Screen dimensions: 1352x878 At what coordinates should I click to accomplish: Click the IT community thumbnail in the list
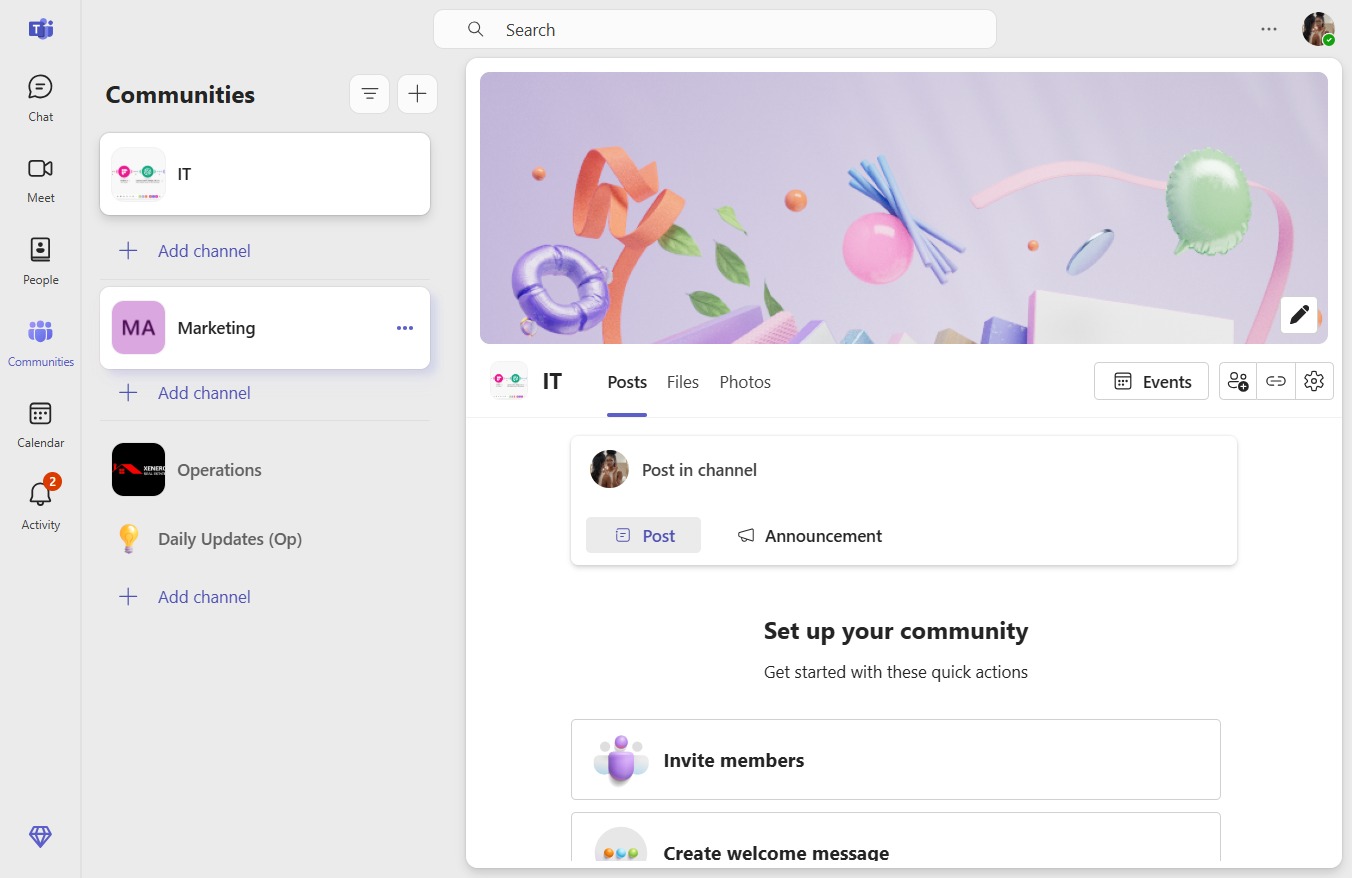138,174
